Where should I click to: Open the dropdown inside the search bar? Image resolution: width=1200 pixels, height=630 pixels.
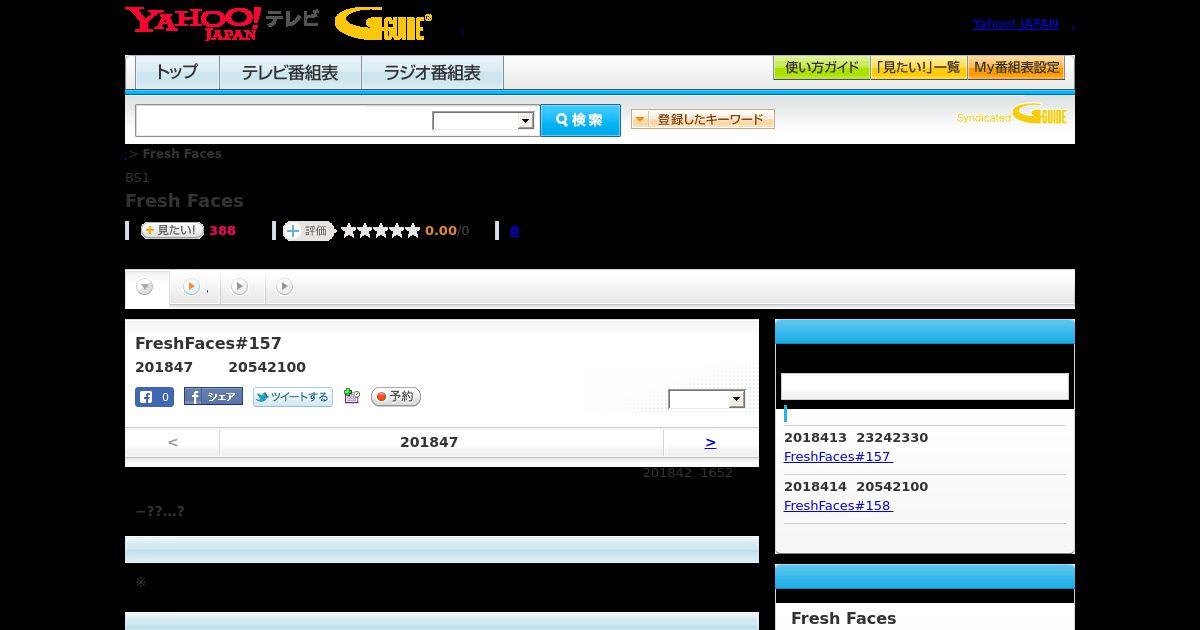(483, 121)
